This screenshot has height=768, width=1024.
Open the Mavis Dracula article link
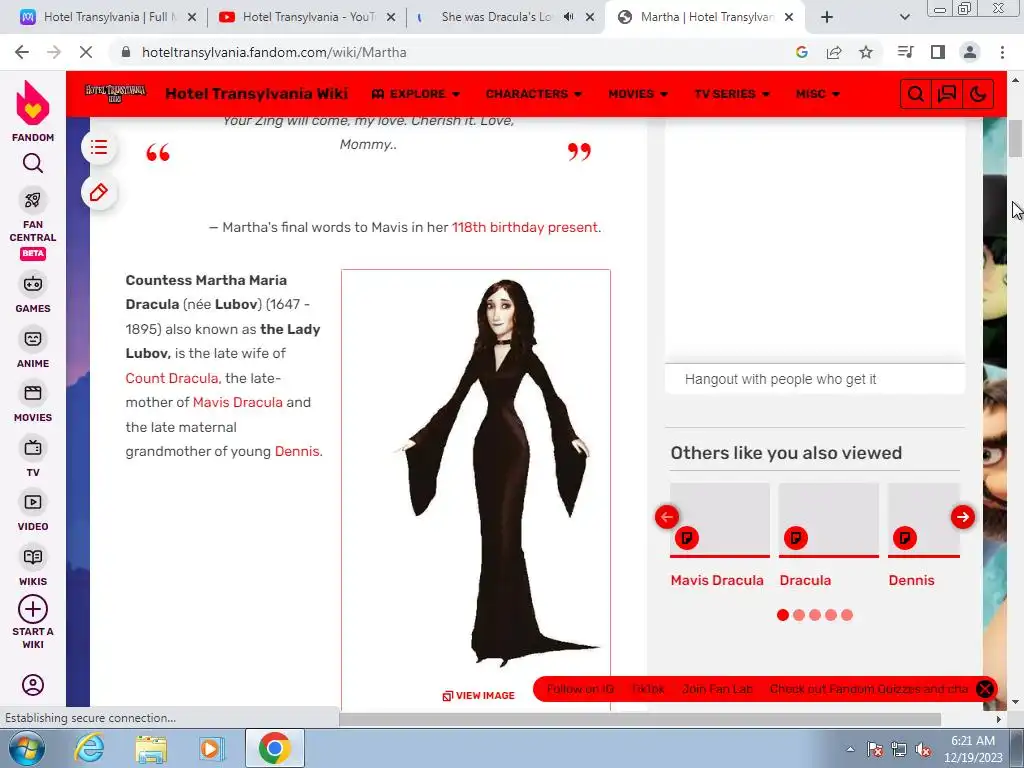238,402
